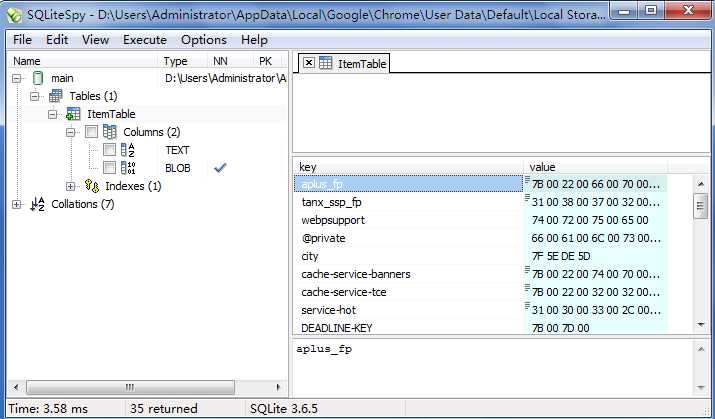
Task: Collapse the main database node
Action: pos(16,78)
